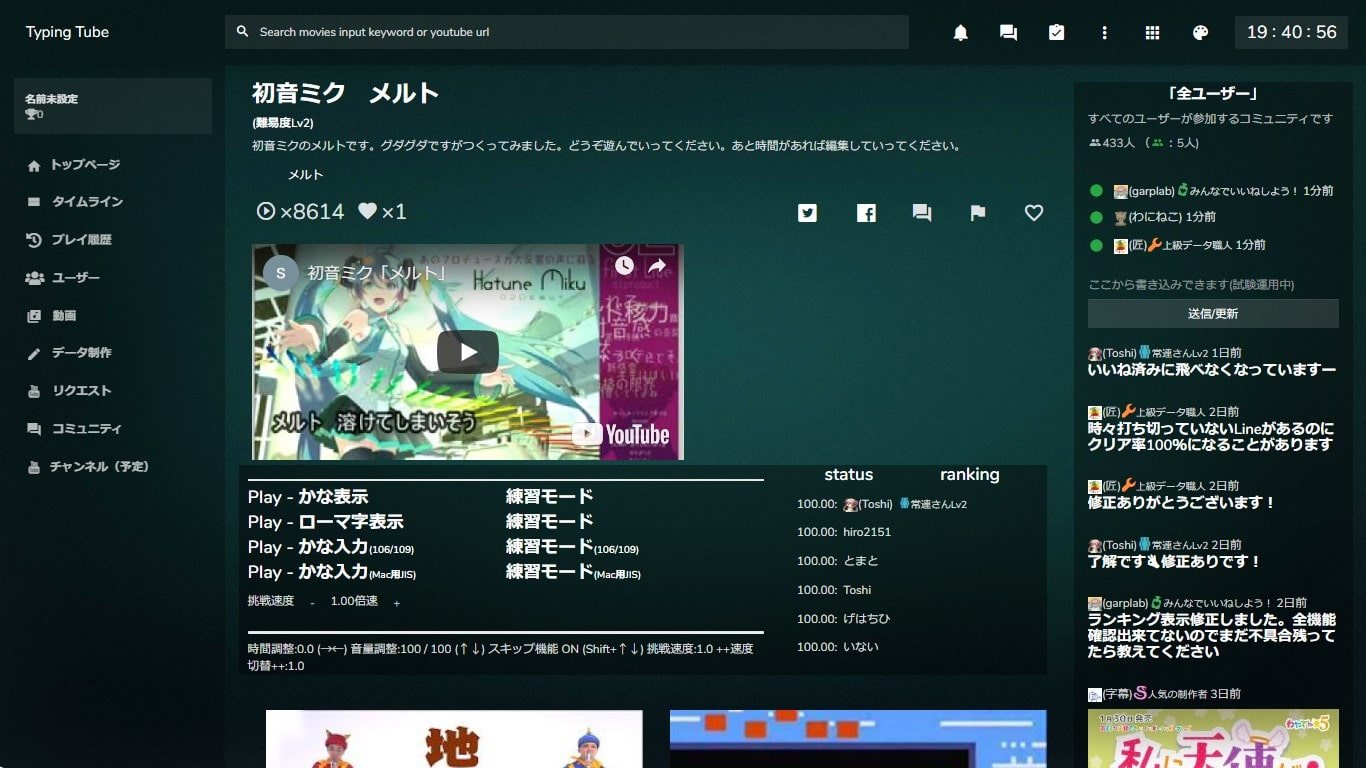Open the checklist clipboard icon

coord(1056,32)
